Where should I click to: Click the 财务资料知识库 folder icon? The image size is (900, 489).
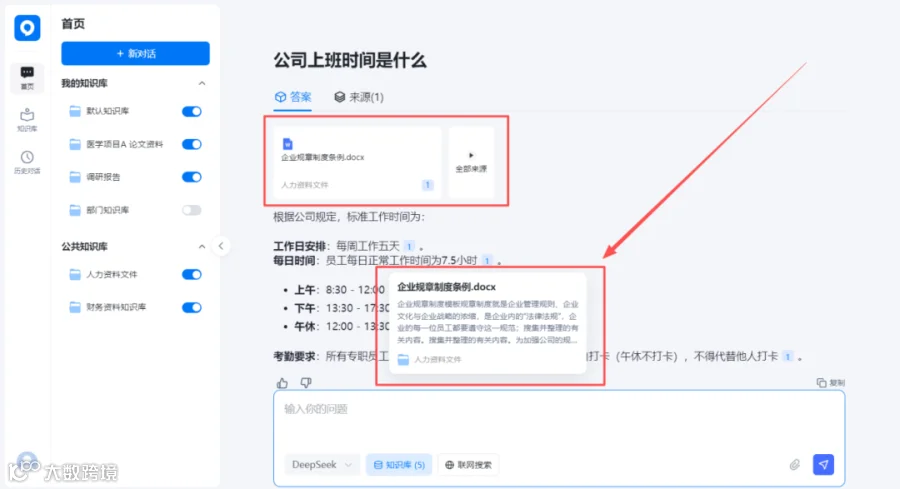tap(75, 307)
